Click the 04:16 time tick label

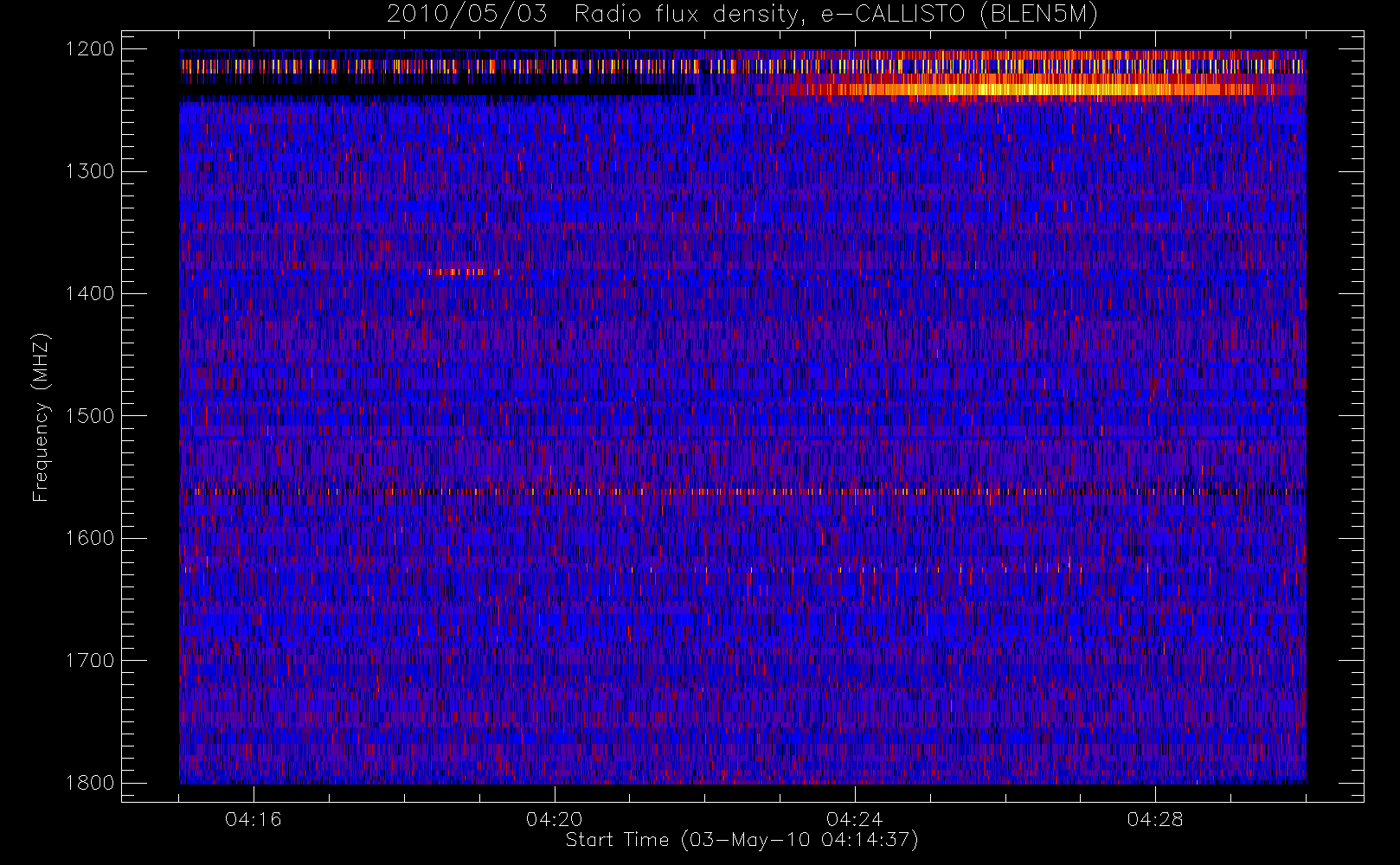coord(254,819)
